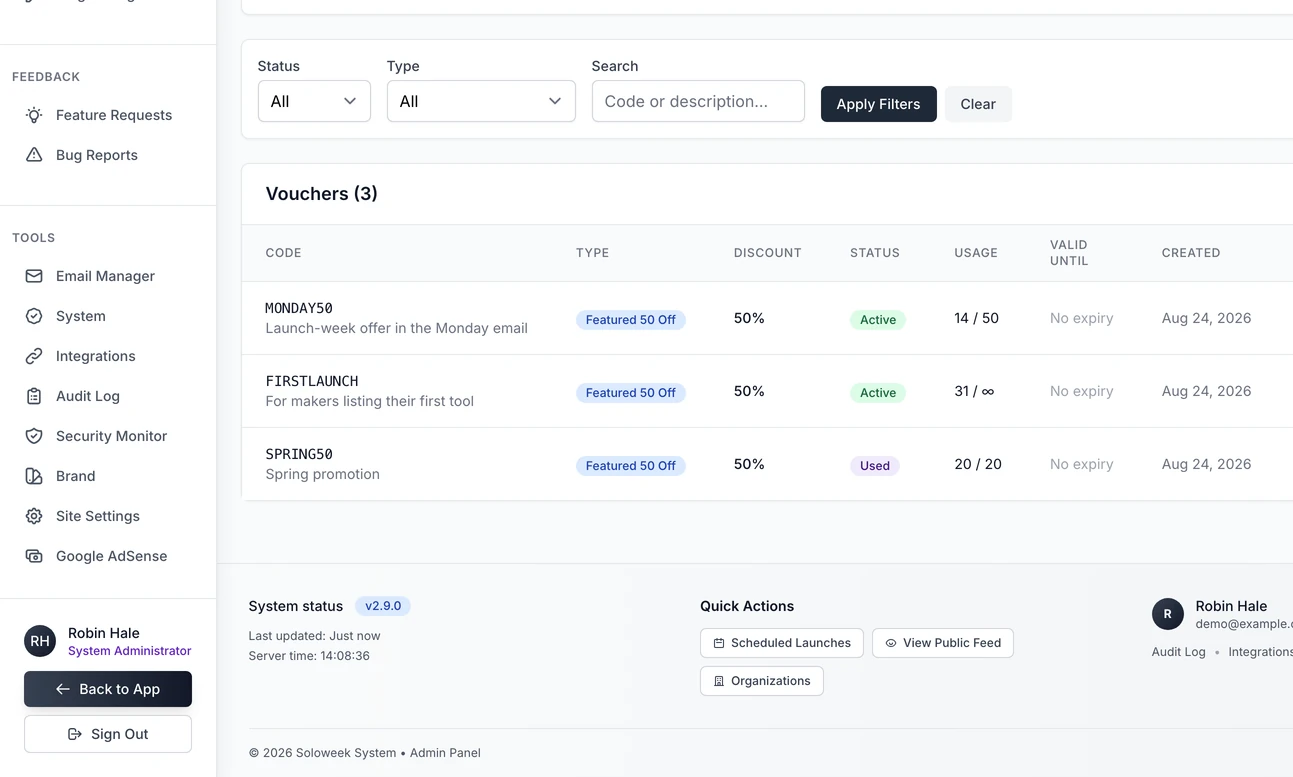Click the Security Monitor shield icon

(34, 436)
